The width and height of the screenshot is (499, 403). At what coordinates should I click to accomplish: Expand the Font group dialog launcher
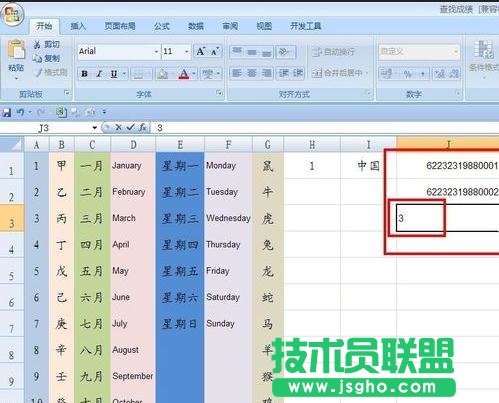(219, 93)
